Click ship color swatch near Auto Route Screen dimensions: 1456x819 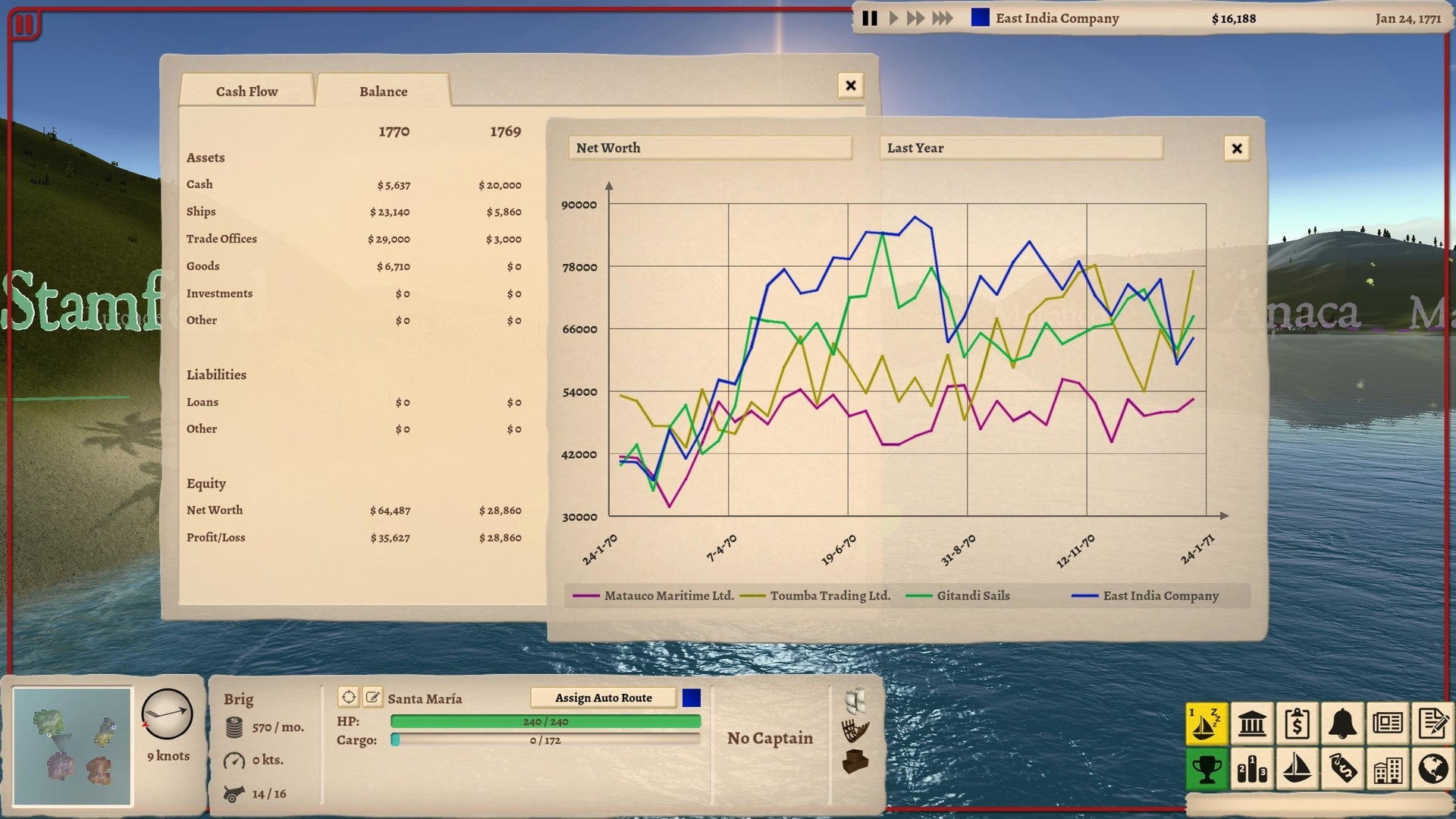pos(692,698)
